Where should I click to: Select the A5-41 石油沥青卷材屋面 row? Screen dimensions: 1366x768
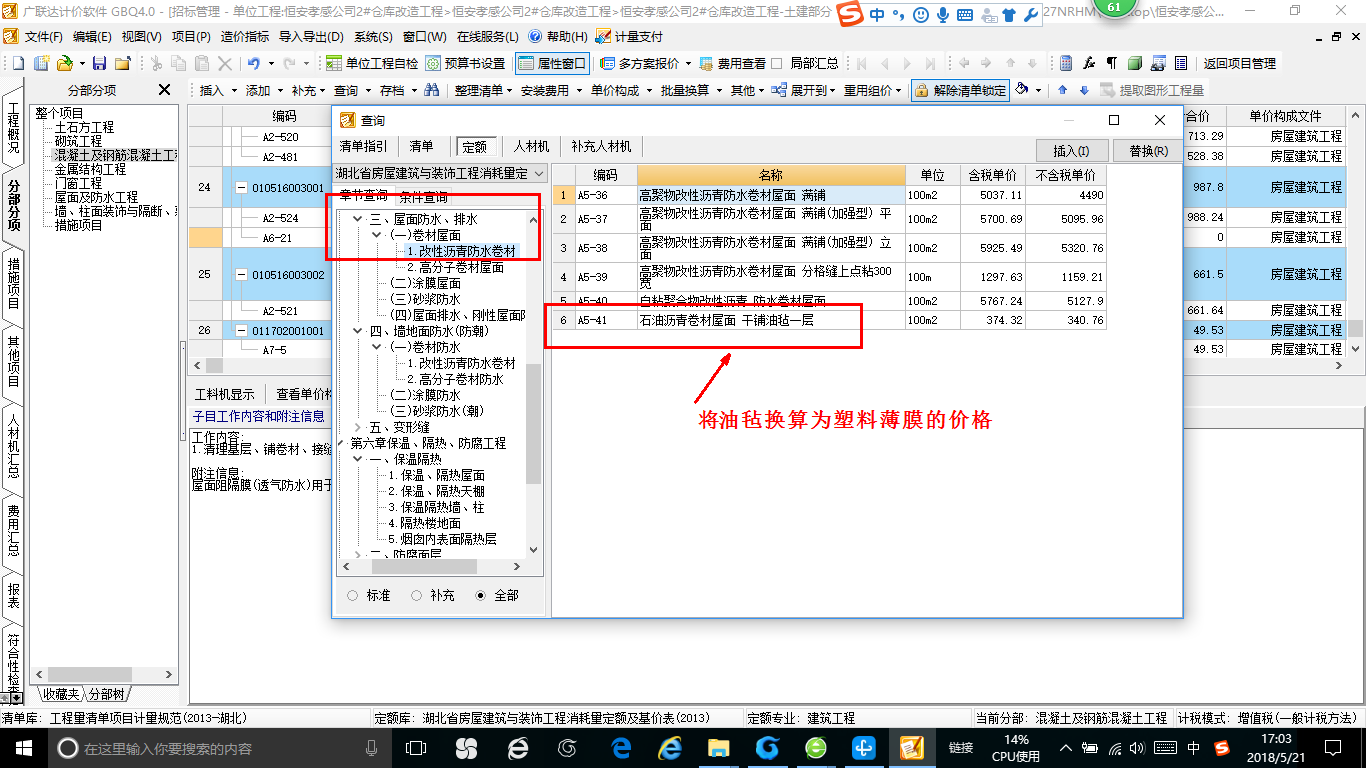point(829,320)
